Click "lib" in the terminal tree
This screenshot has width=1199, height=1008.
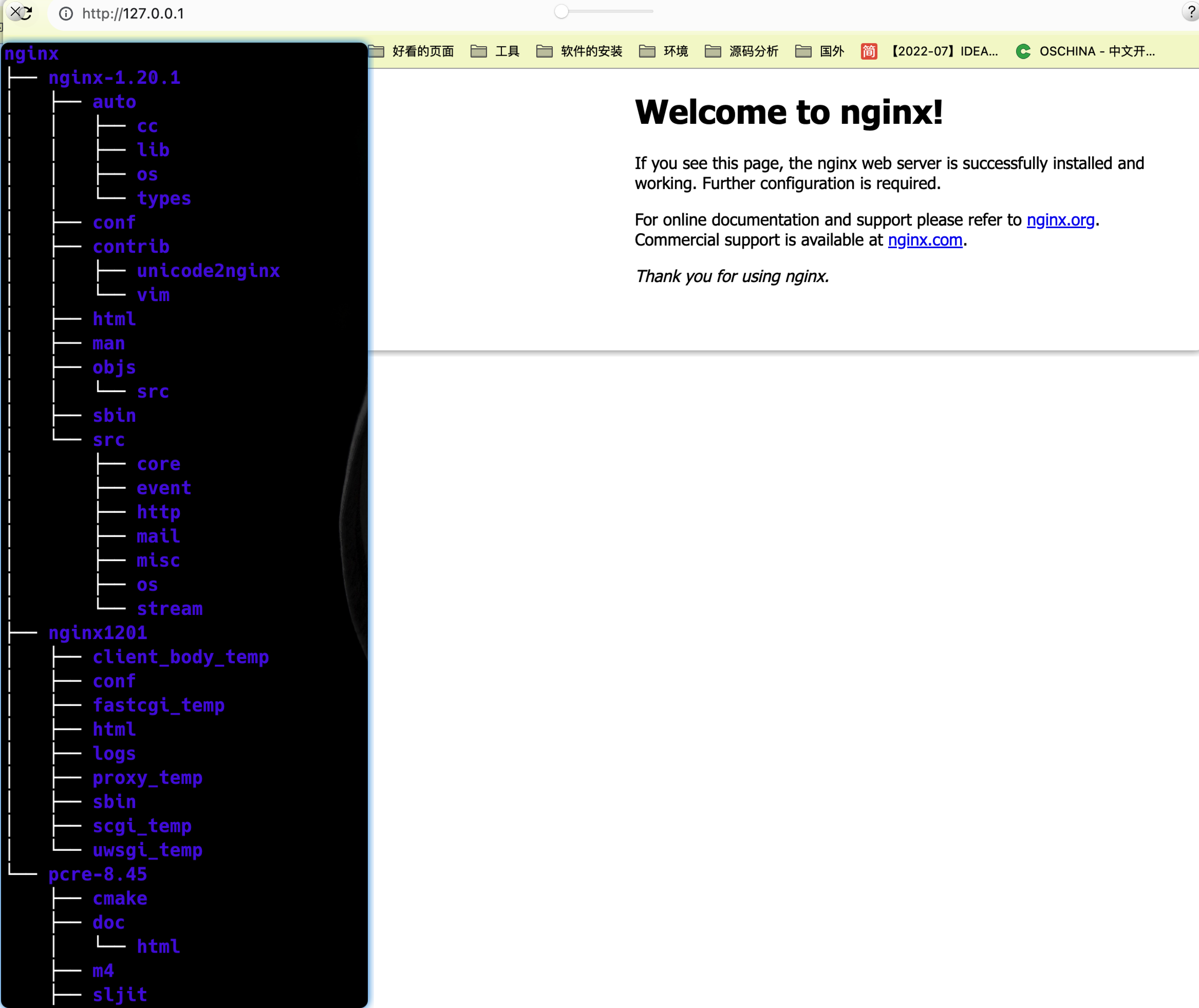[153, 150]
